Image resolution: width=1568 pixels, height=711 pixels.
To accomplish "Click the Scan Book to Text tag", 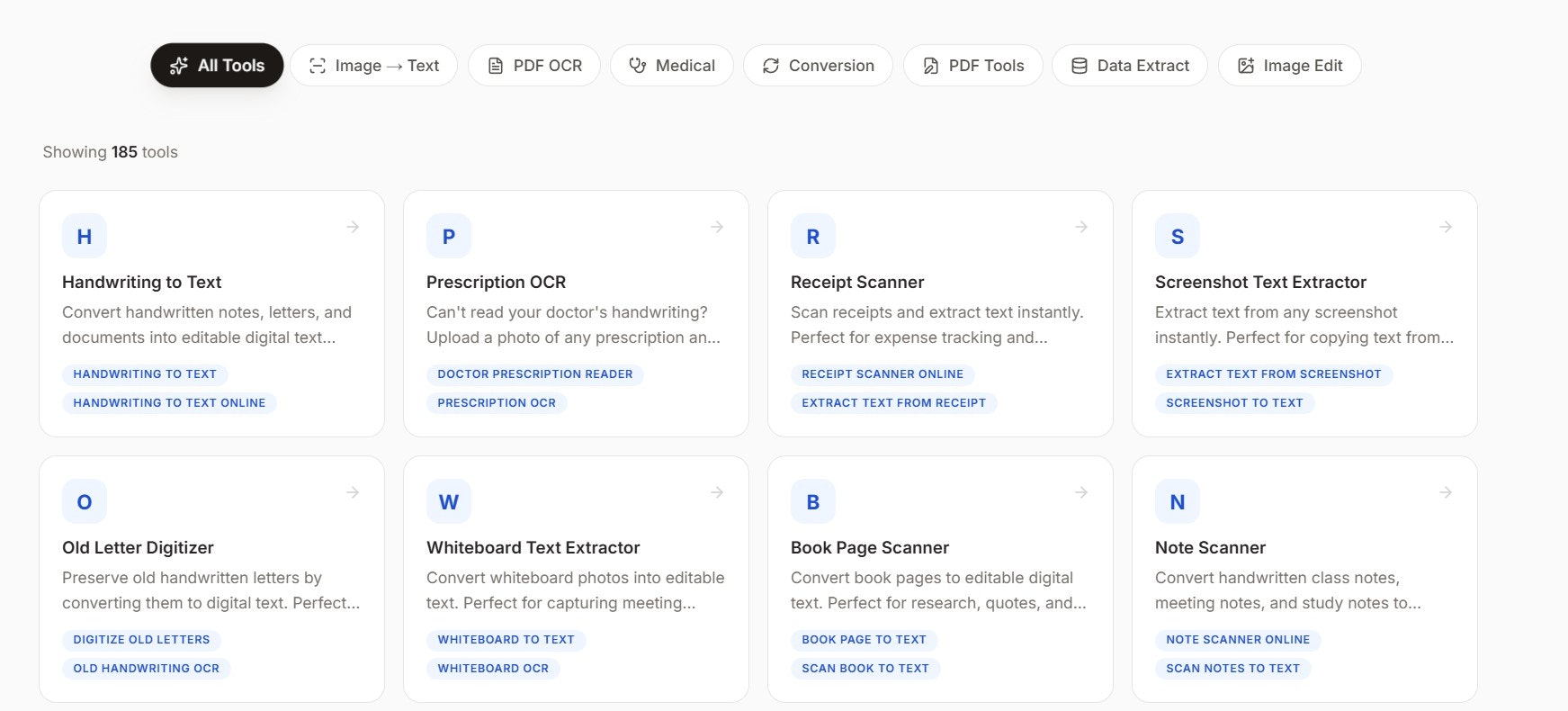I will tap(865, 669).
